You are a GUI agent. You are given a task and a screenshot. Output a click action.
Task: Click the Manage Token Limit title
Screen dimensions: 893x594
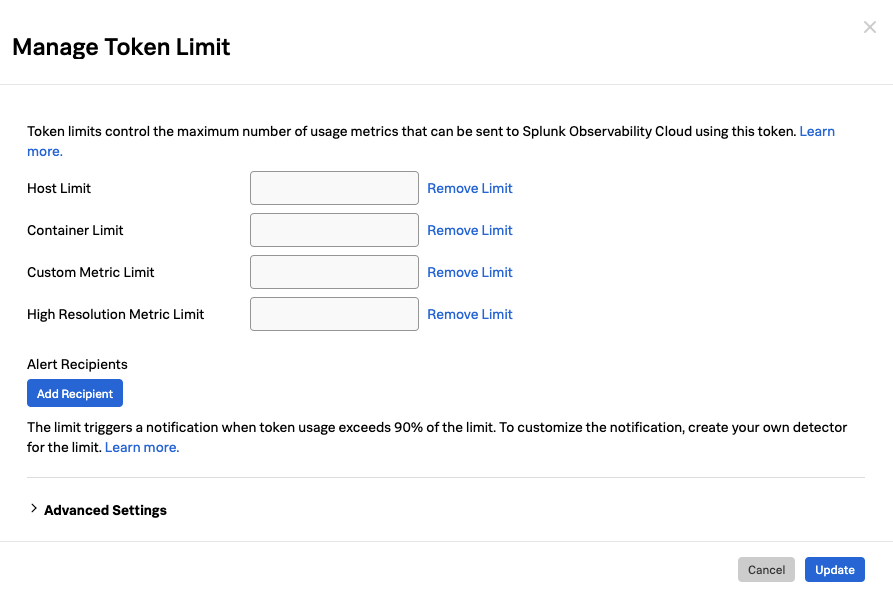(x=120, y=47)
